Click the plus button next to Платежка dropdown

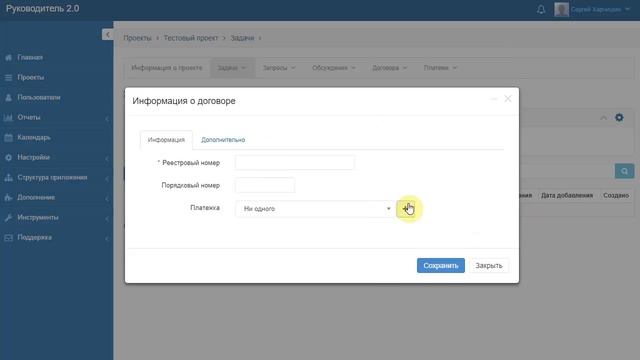click(x=406, y=209)
